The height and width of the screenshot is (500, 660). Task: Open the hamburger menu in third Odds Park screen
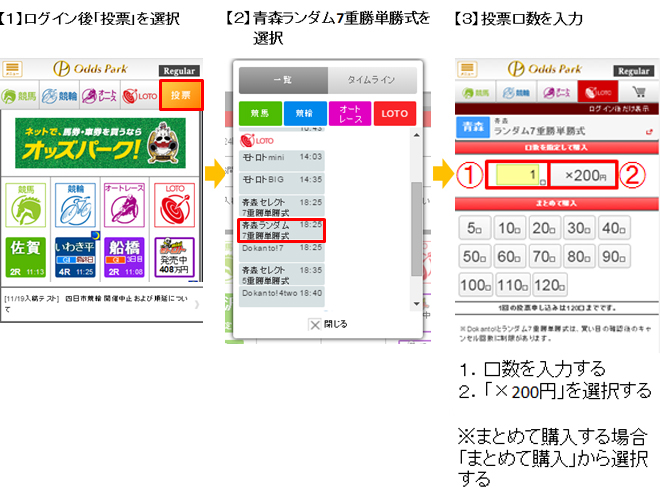[467, 69]
